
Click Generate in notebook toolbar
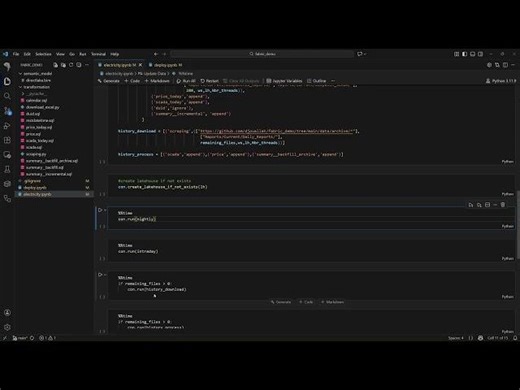(x=109, y=81)
